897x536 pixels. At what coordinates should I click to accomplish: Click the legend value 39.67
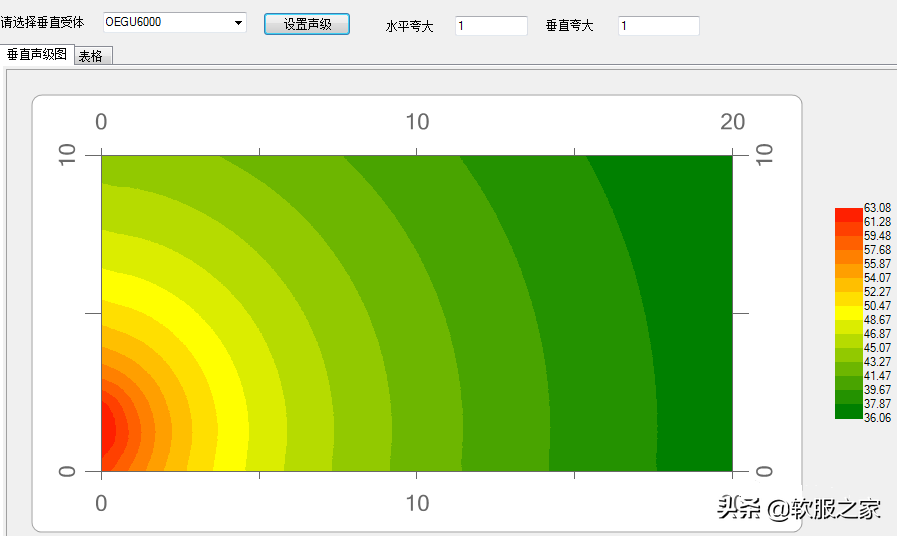click(x=878, y=390)
